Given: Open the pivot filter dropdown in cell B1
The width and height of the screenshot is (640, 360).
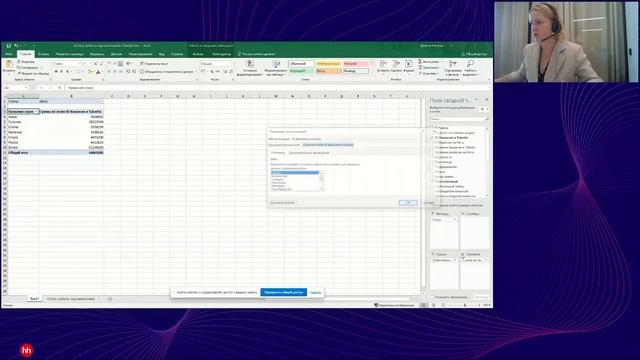Looking at the screenshot, I should click(101, 101).
